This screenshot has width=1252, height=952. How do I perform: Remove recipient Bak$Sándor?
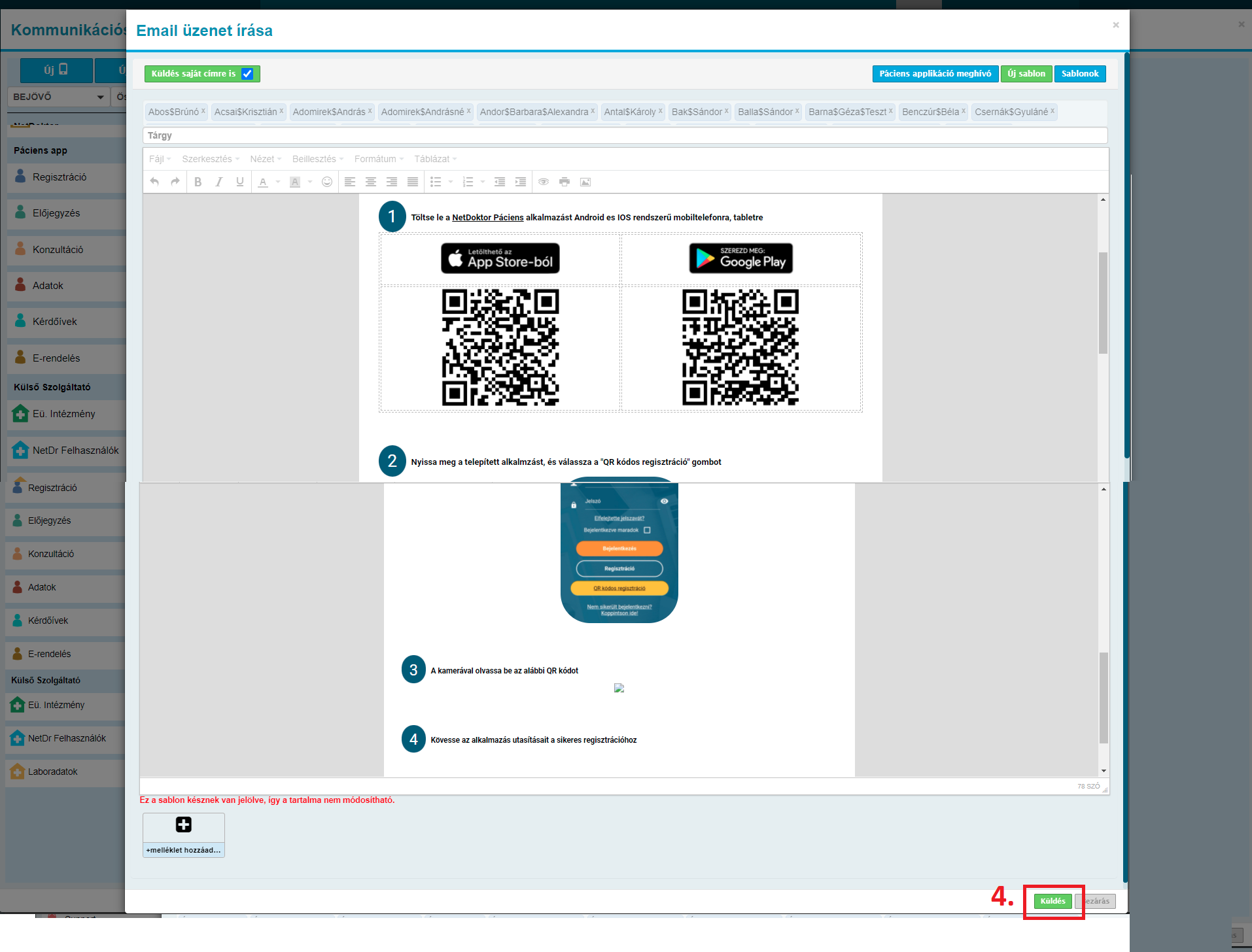[726, 111]
